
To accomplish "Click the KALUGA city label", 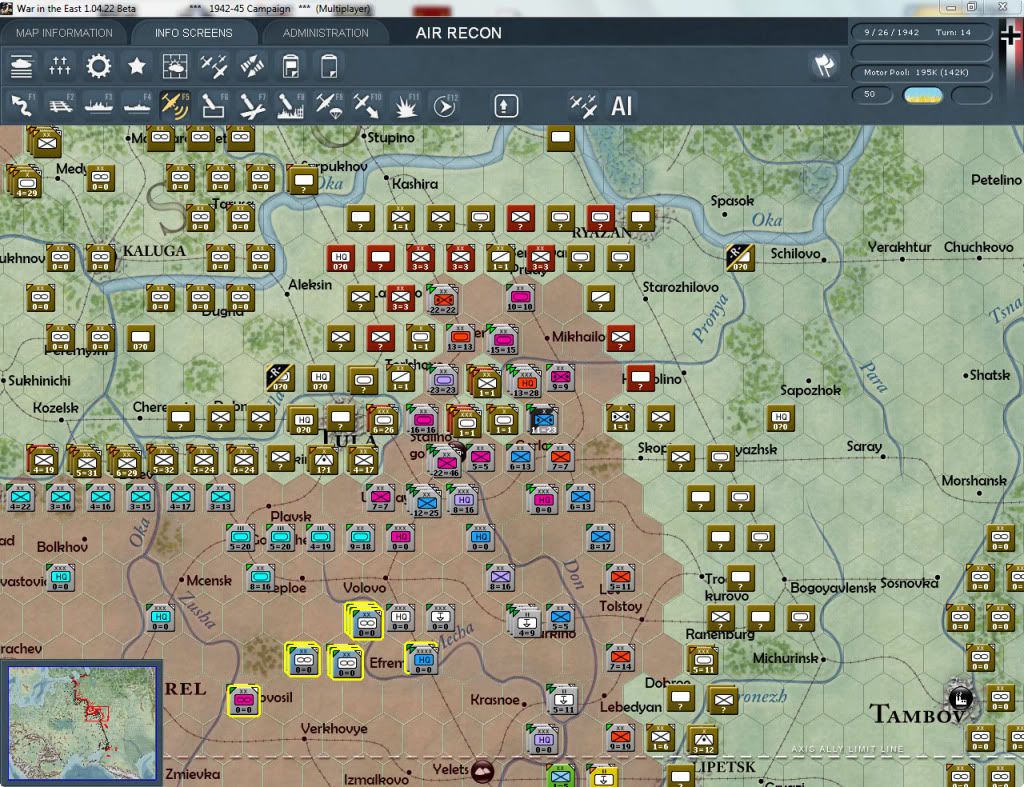I will [x=155, y=251].
